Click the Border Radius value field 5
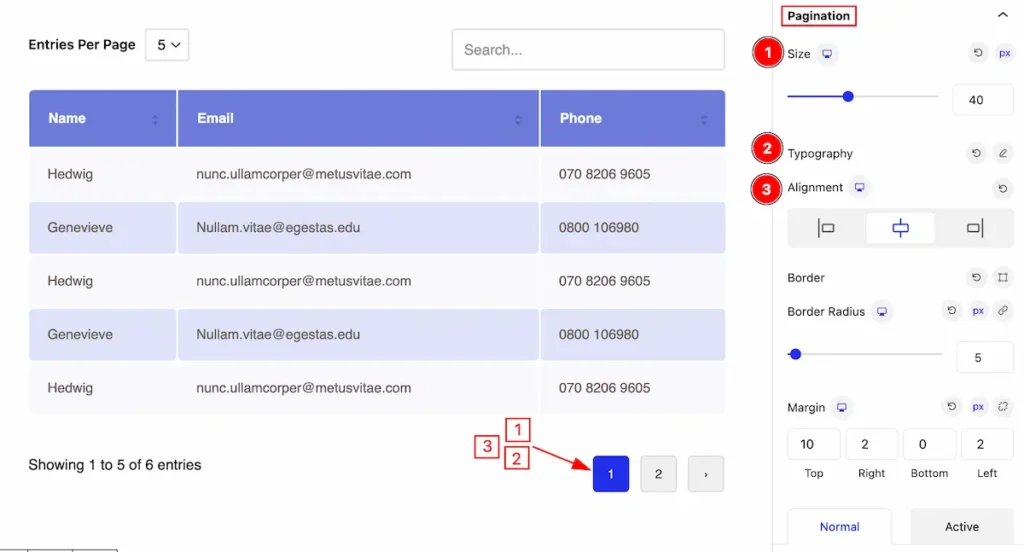The image size is (1024, 552). pos(984,357)
